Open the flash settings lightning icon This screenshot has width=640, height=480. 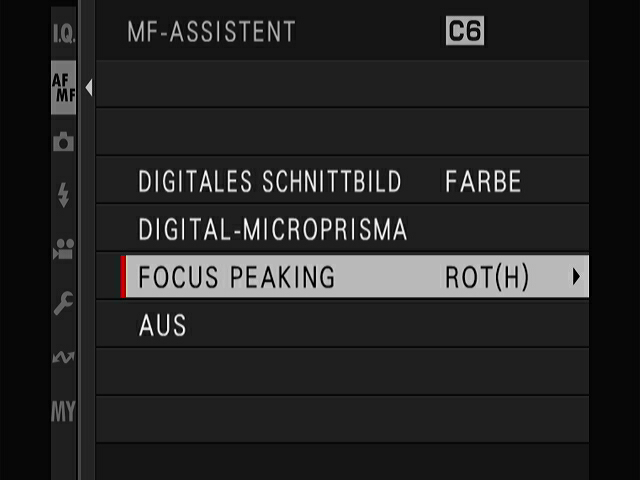click(63, 196)
